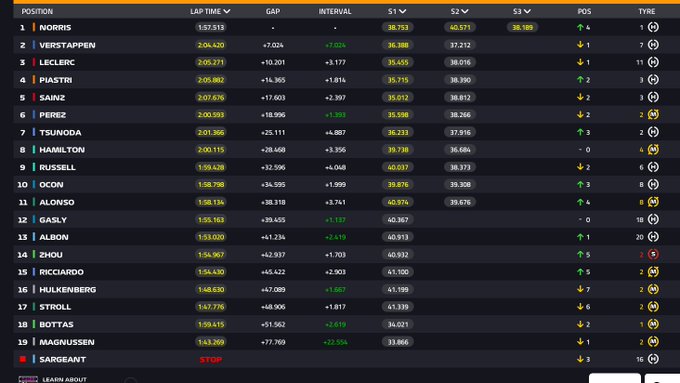Click Hamilton medium tyre icon
Viewport: 680px width, 383px height.
653,150
